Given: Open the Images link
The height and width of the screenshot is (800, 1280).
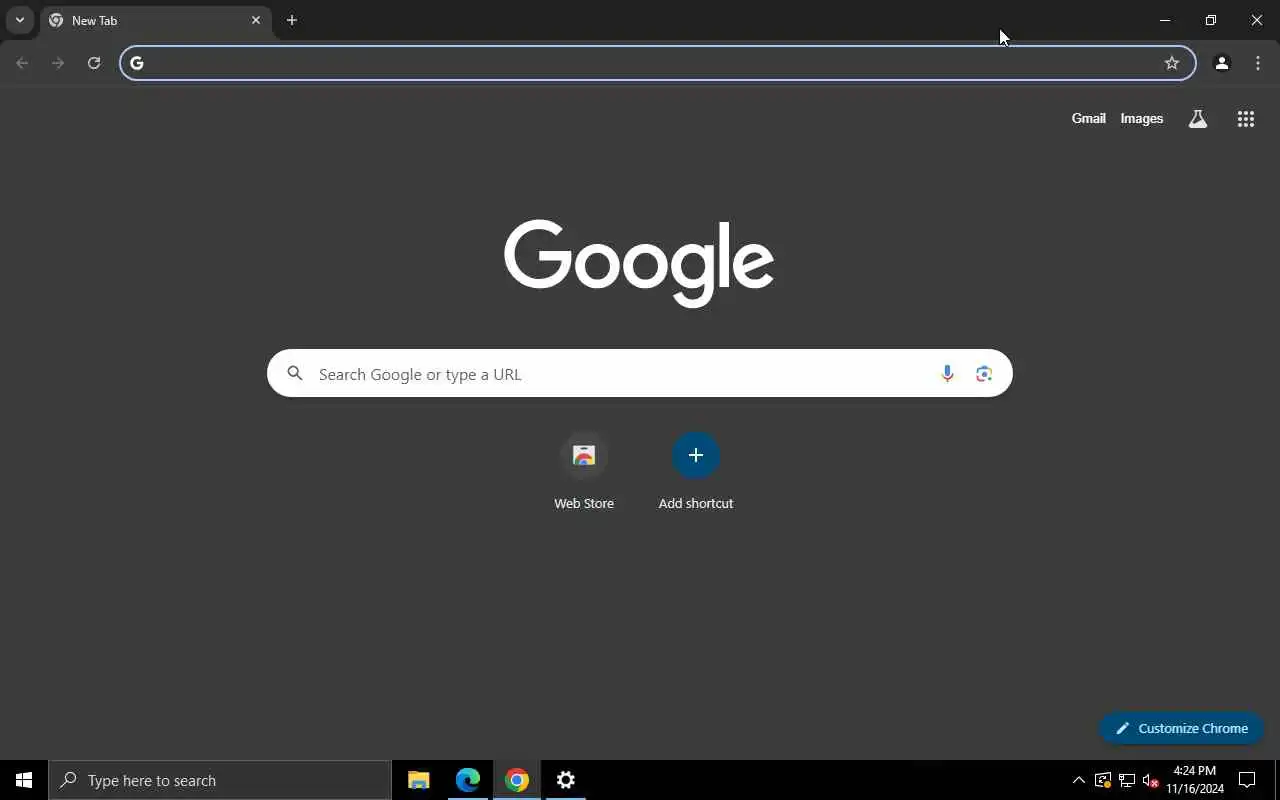Looking at the screenshot, I should [1141, 118].
